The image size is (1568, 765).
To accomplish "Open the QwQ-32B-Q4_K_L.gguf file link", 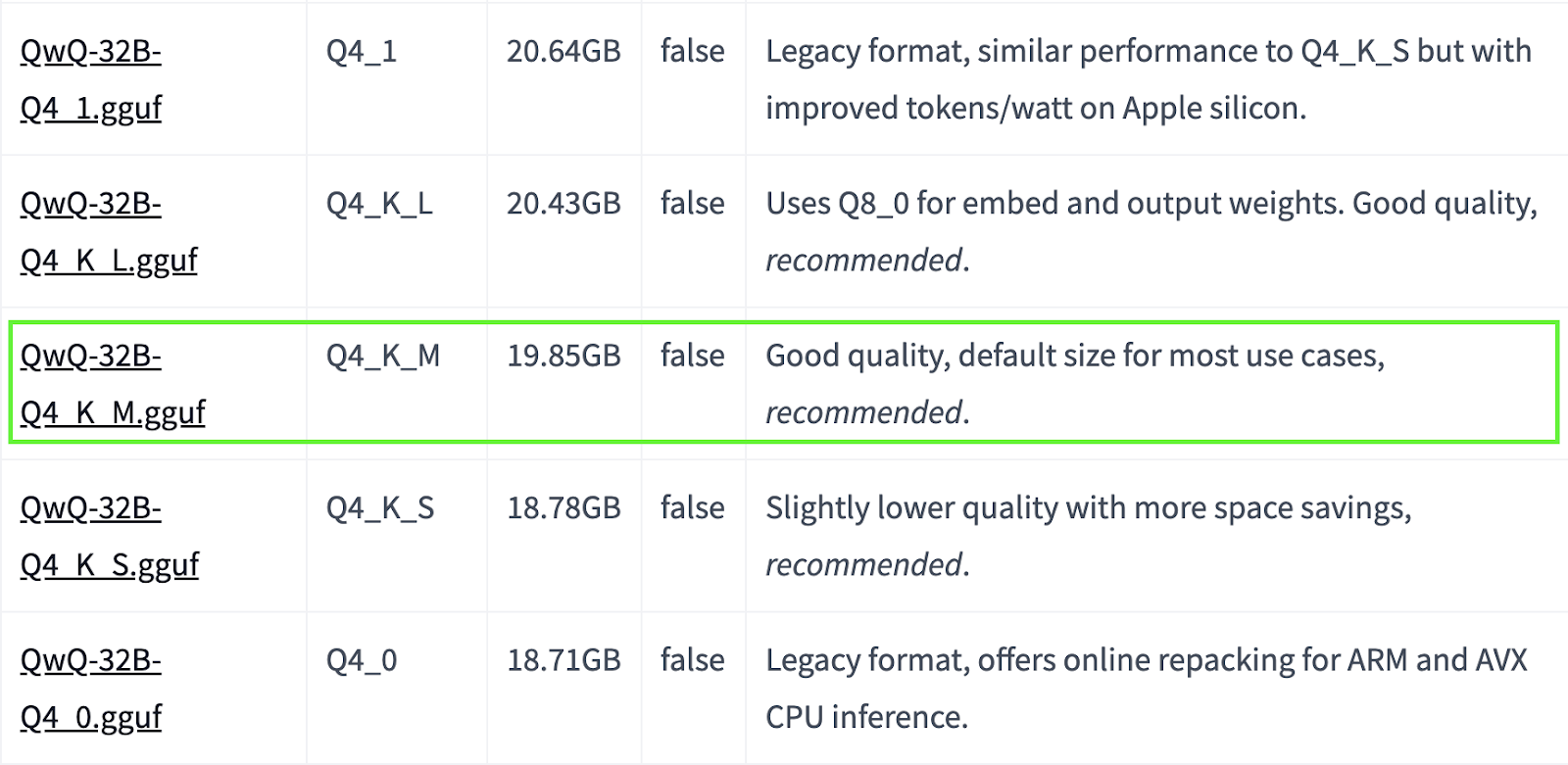I will coord(109,232).
